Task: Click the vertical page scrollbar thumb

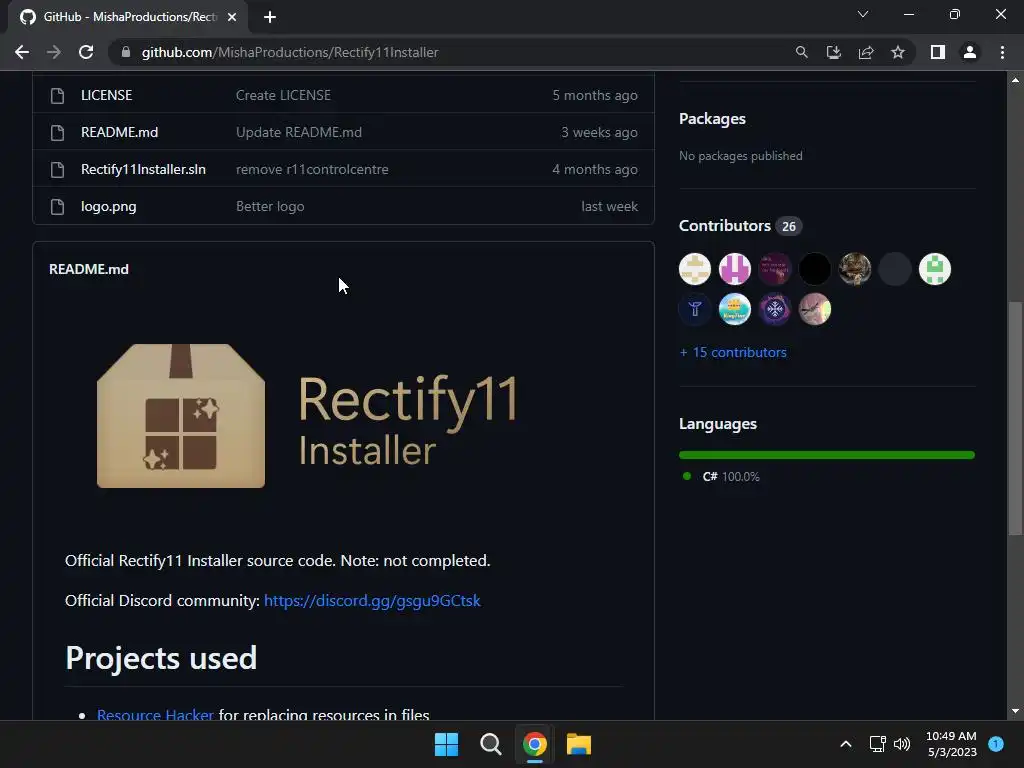Action: 1015,418
